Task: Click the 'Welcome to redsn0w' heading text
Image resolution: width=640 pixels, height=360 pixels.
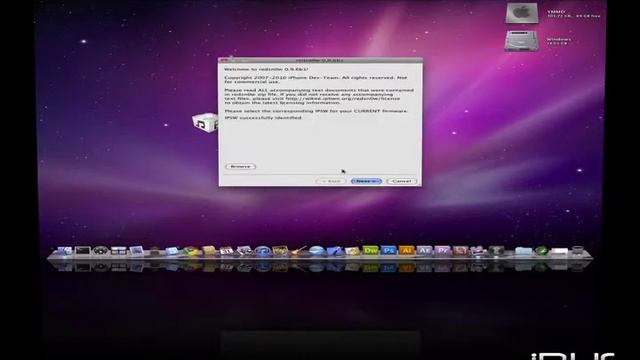Action: point(266,69)
